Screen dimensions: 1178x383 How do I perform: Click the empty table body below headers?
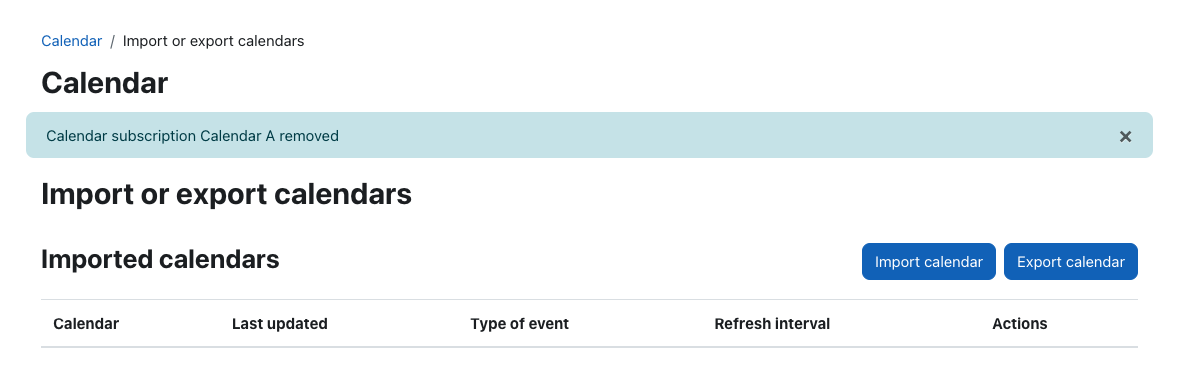point(590,364)
